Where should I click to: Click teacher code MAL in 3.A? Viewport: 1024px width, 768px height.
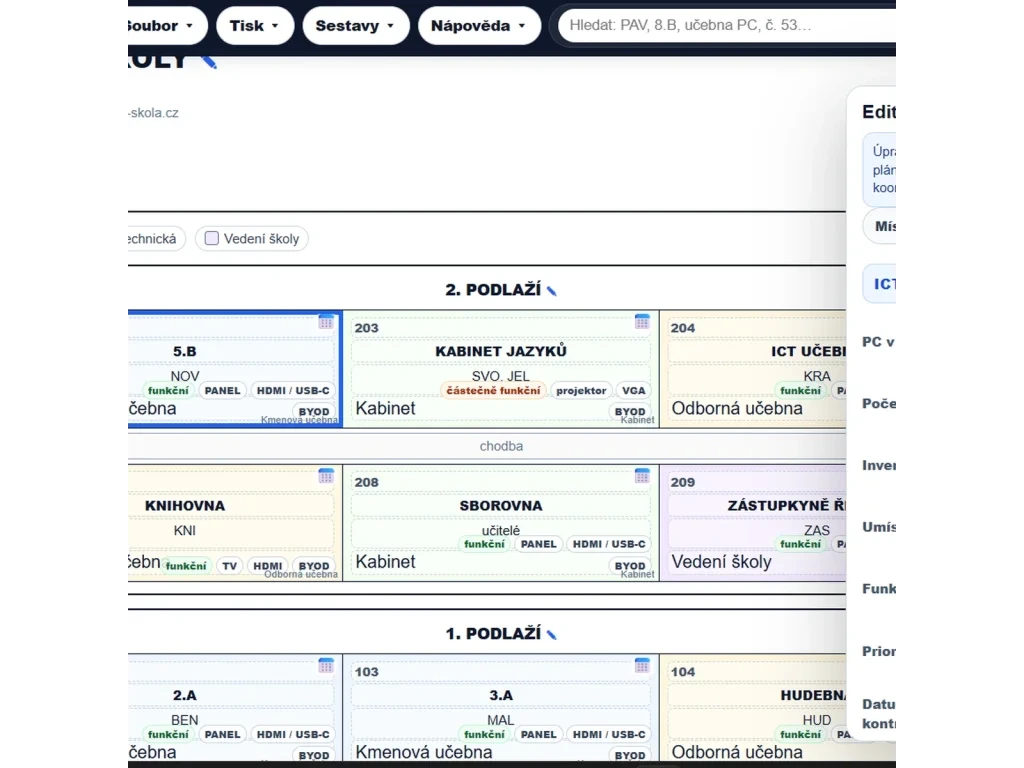point(501,720)
